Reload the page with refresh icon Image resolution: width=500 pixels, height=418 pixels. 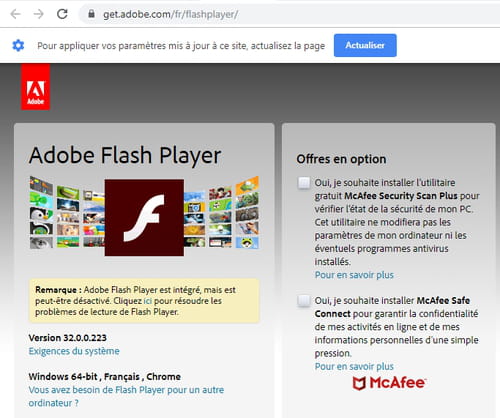click(62, 14)
